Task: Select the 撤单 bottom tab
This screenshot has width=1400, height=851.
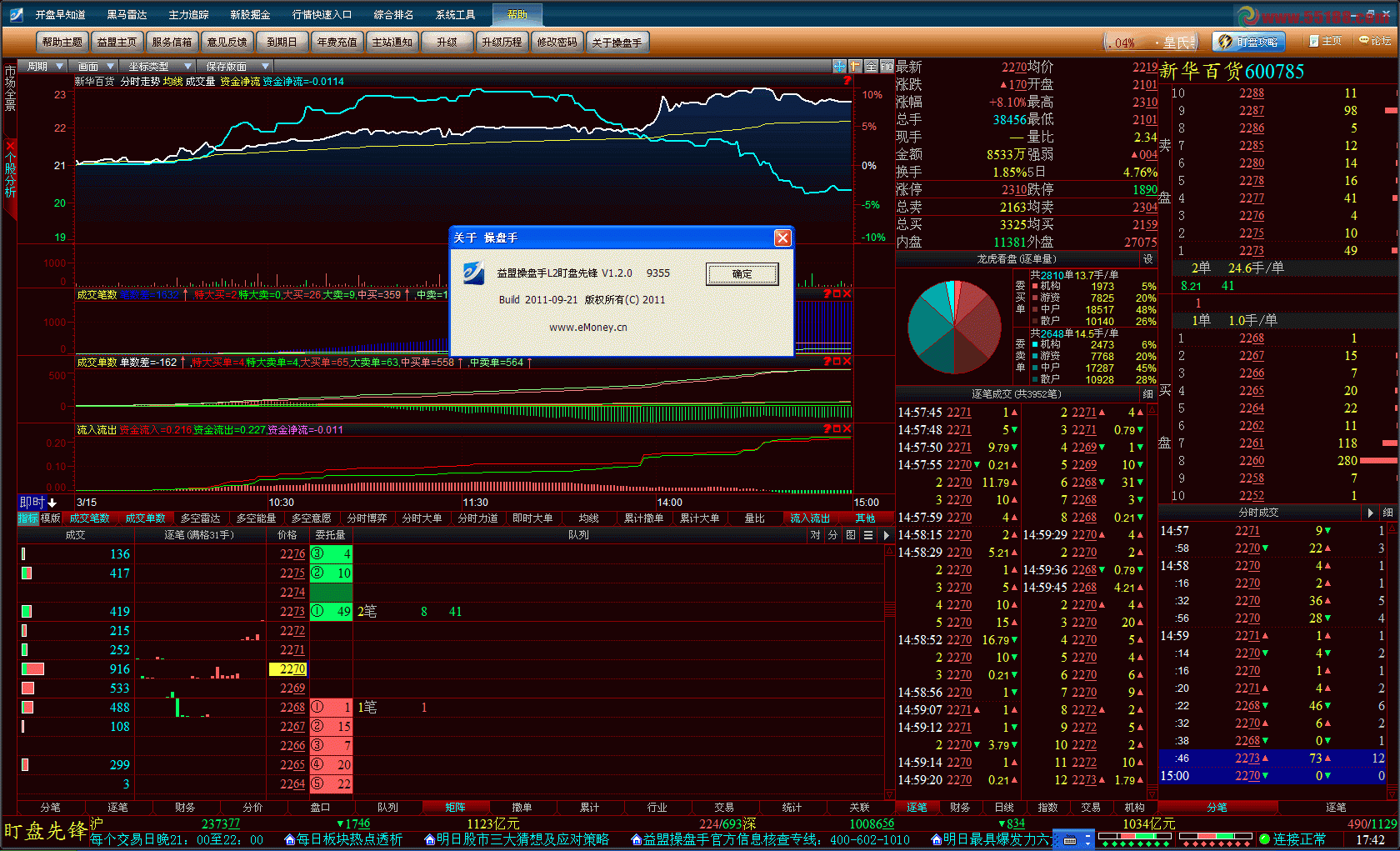Action: coord(522,807)
